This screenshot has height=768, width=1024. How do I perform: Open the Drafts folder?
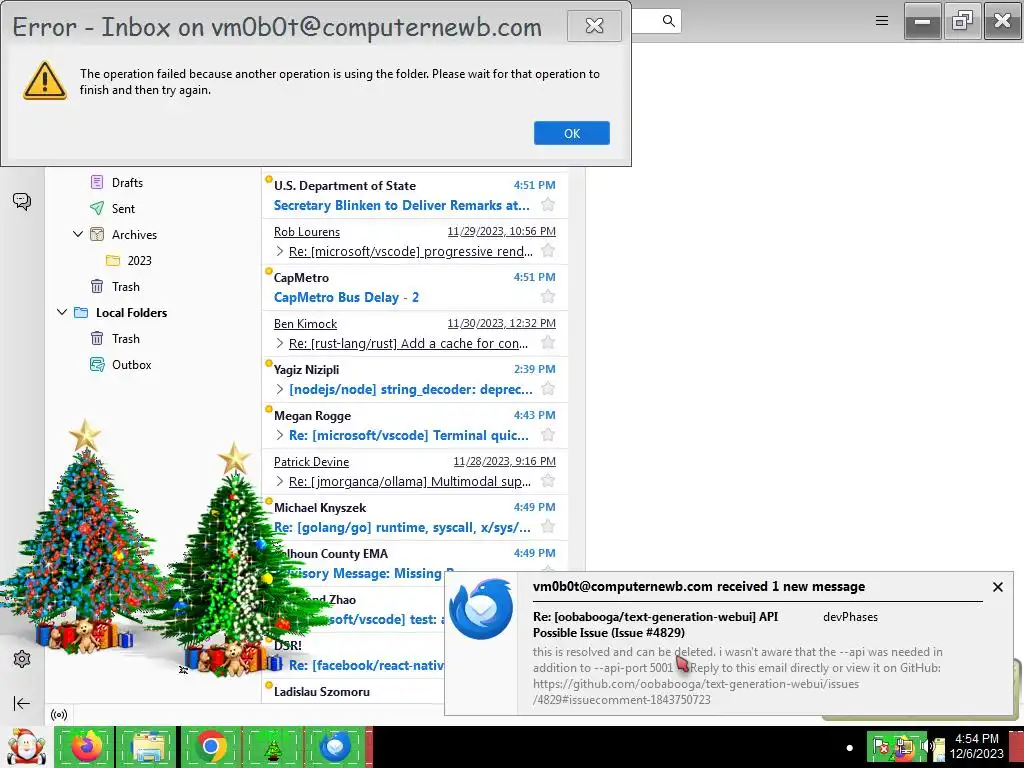tap(127, 183)
